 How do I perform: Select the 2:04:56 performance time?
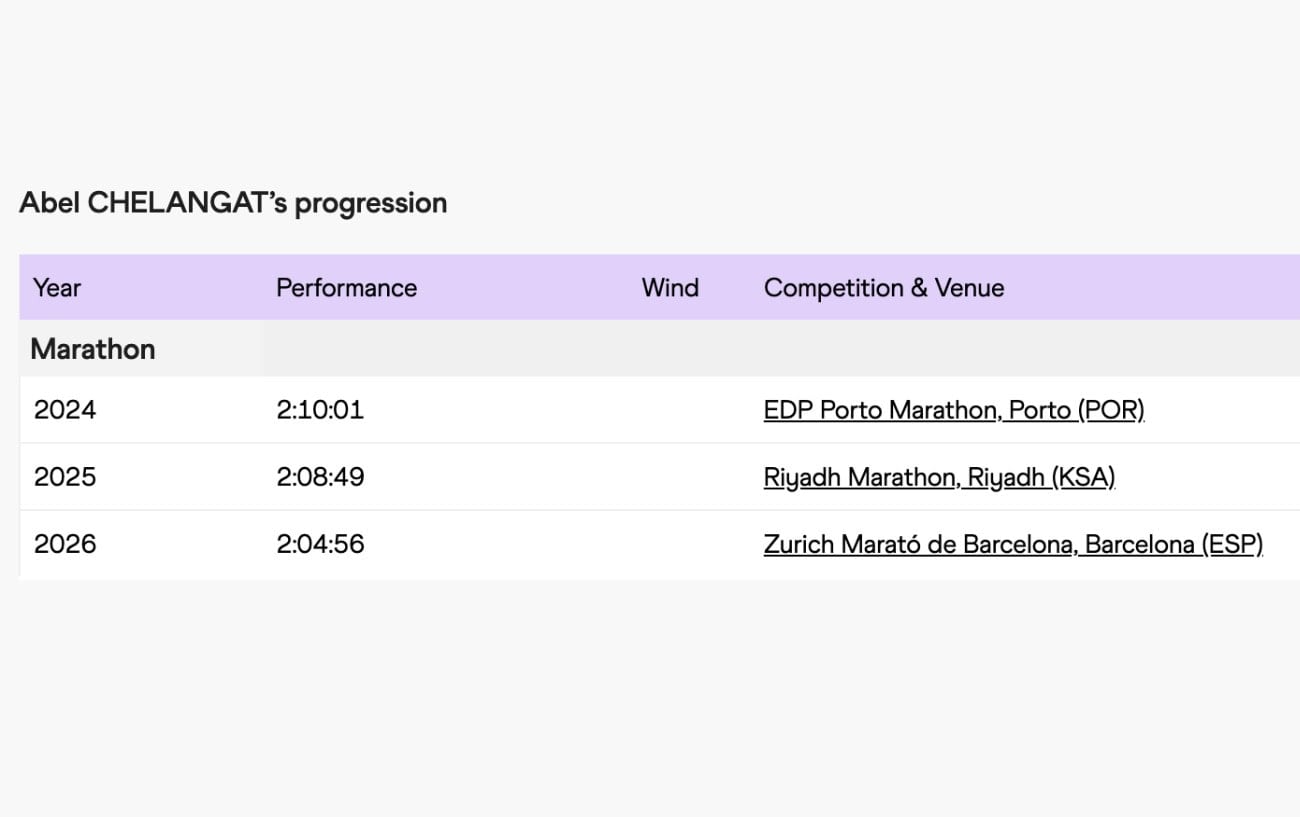tap(320, 544)
